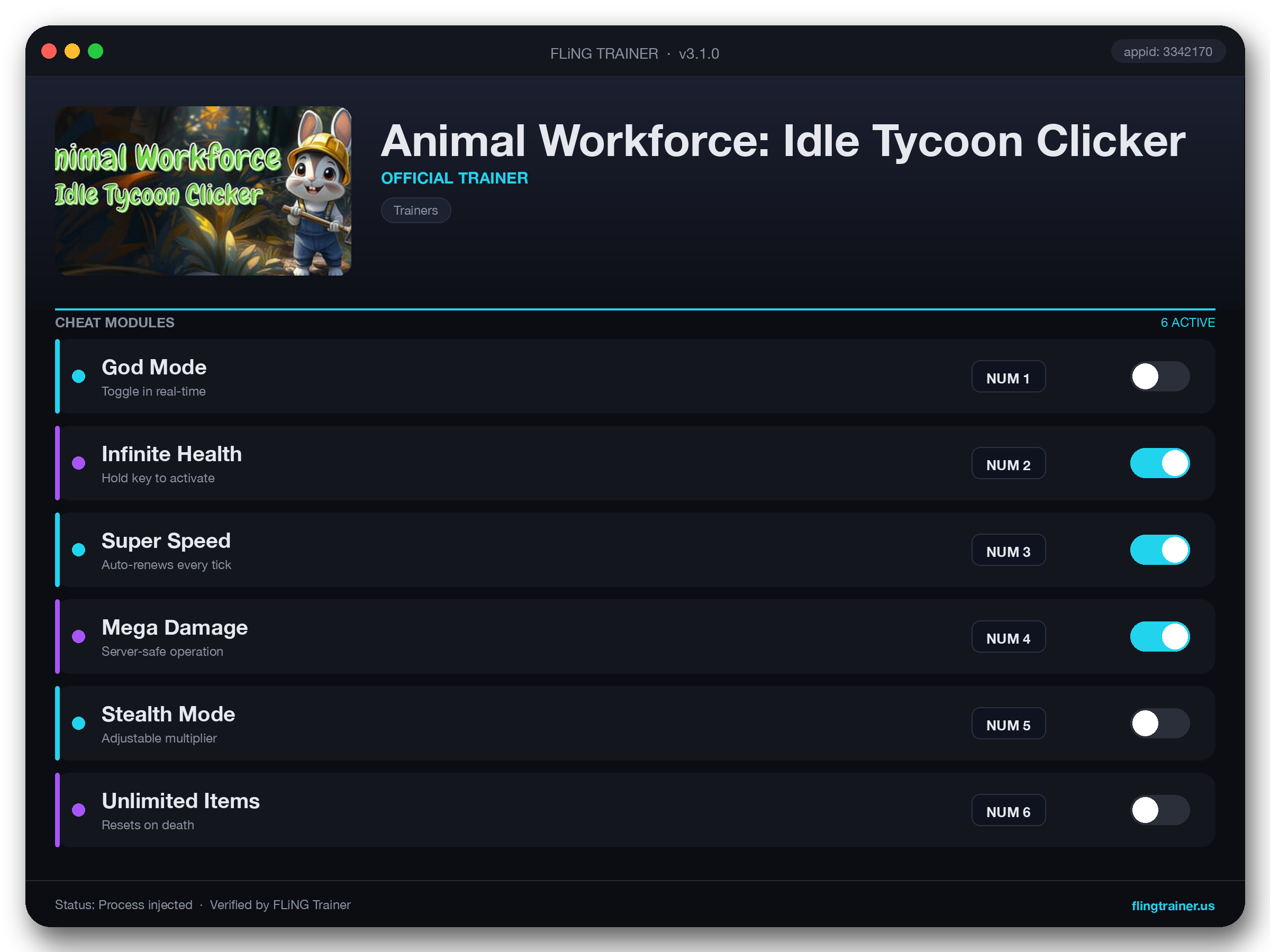Click the cyan status dot beside Stealth Mode
The width and height of the screenshot is (1270, 952).
click(x=79, y=723)
